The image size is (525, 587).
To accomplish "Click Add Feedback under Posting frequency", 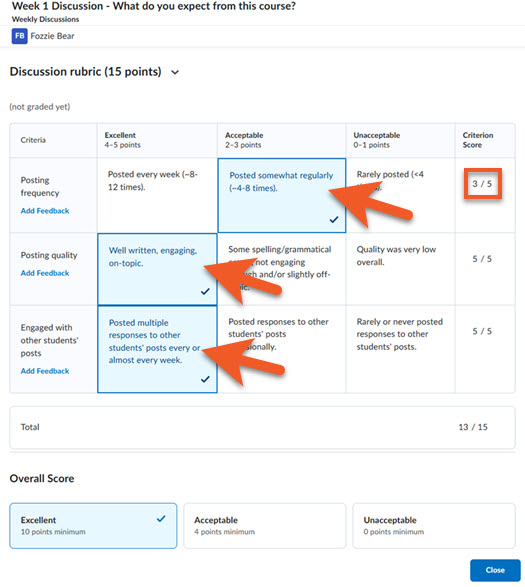I will pyautogui.click(x=45, y=211).
